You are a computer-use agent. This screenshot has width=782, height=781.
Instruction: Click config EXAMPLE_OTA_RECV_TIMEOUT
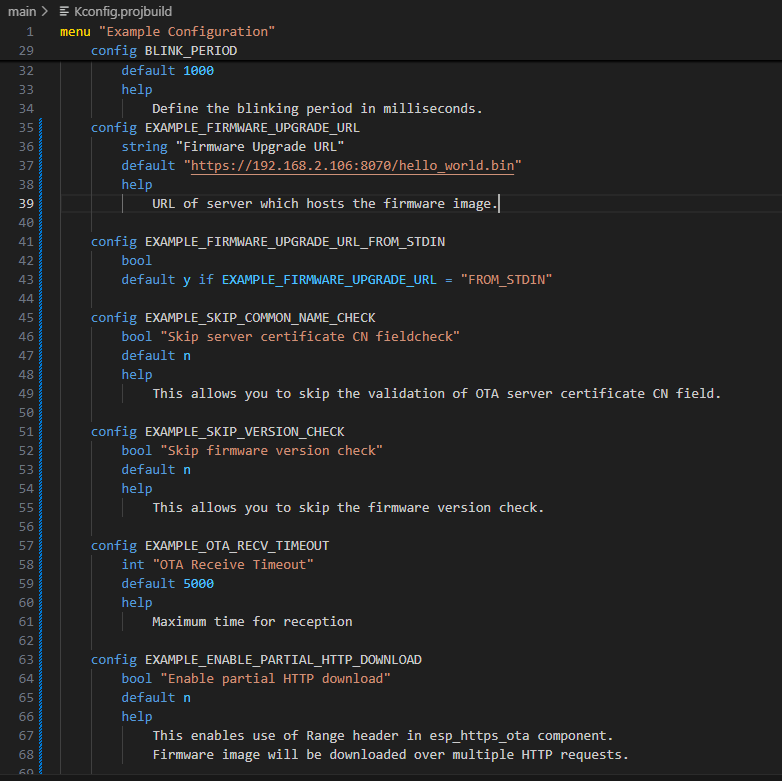click(x=210, y=546)
